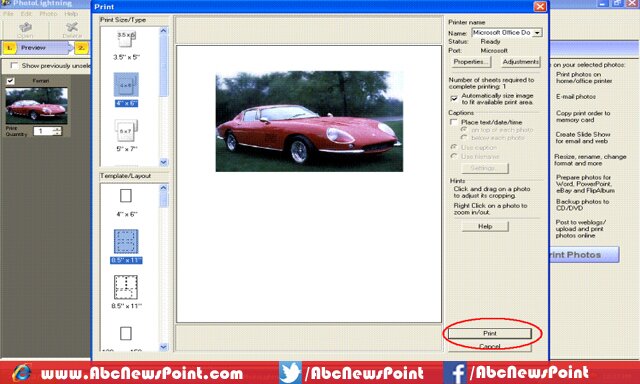Click the Print Size list down arrow
This screenshot has width=640, height=384.
pos(164,162)
